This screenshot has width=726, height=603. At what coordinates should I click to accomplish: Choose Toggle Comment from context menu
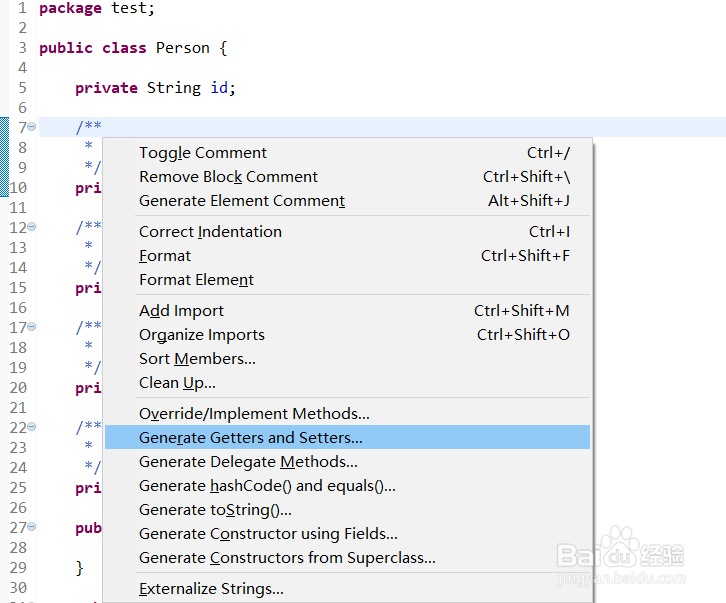click(x=347, y=153)
